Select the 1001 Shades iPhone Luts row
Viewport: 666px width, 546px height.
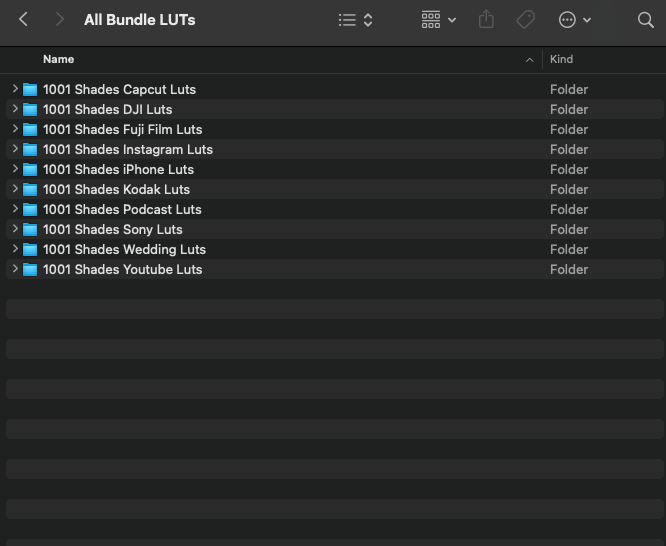point(118,169)
